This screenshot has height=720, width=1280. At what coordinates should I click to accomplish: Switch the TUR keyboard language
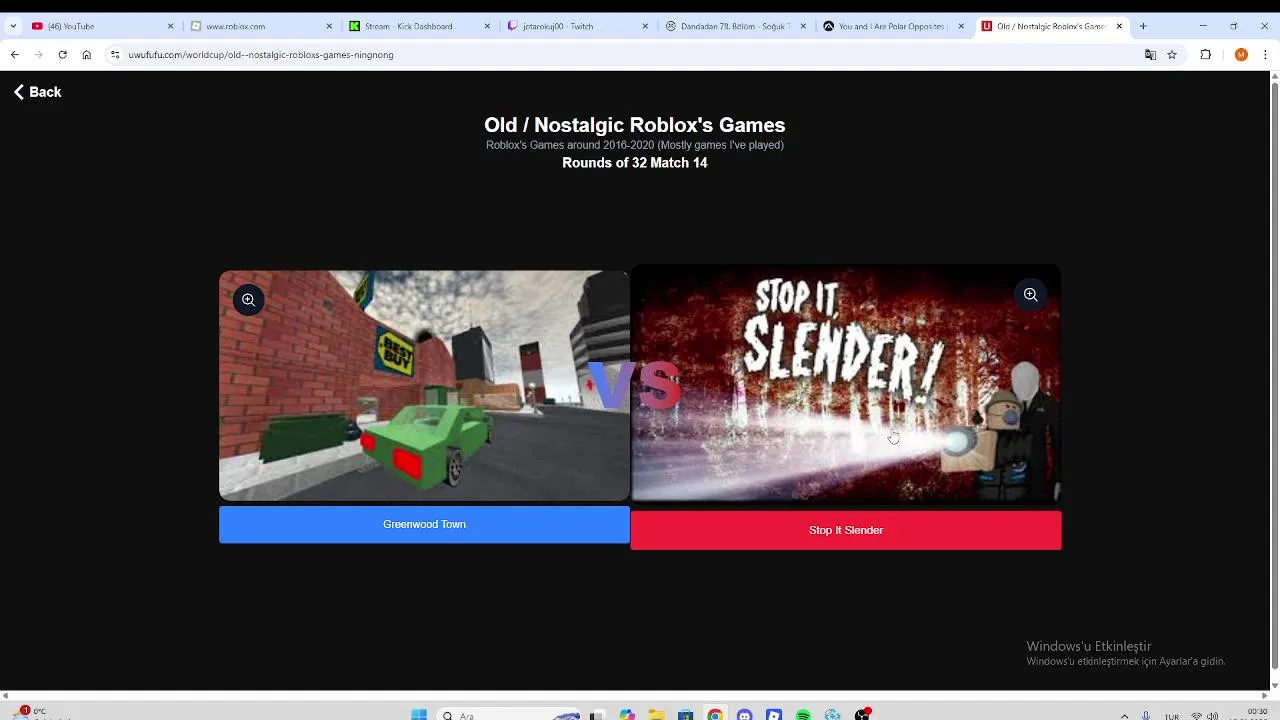click(x=1171, y=716)
